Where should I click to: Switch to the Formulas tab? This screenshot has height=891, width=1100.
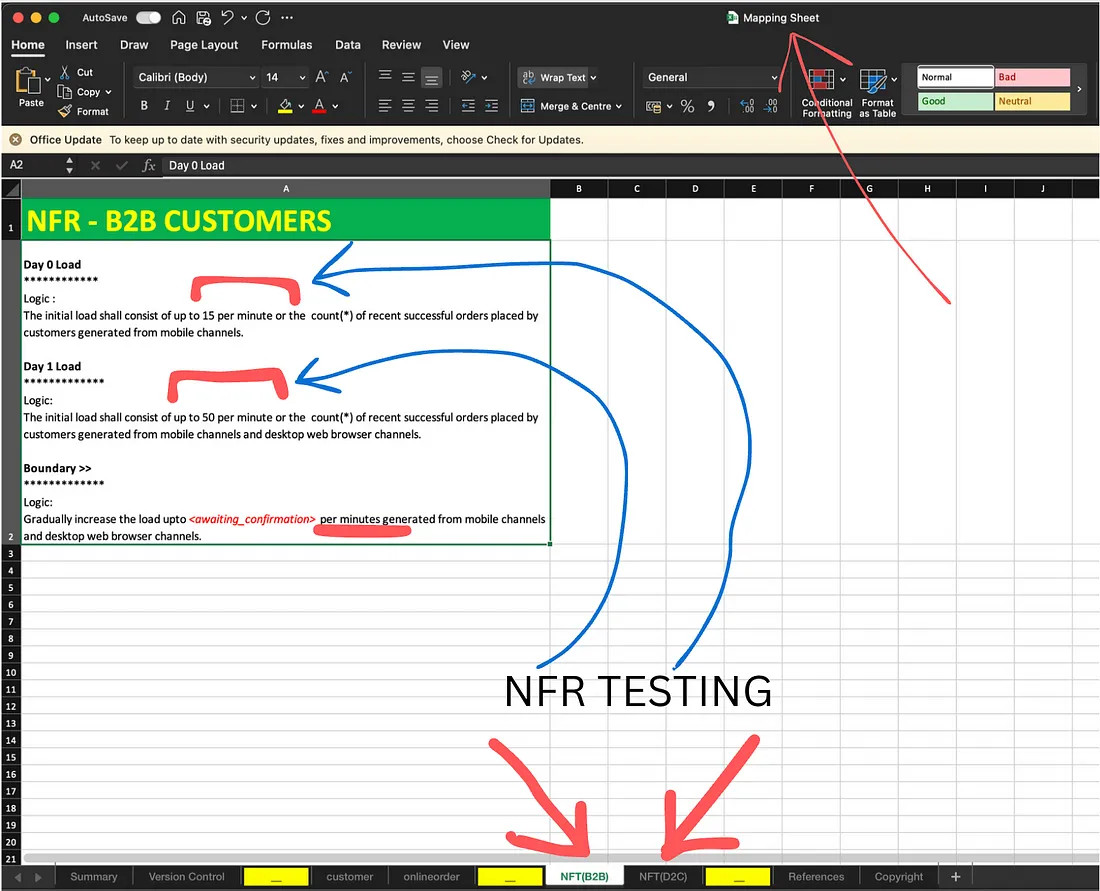pyautogui.click(x=287, y=45)
